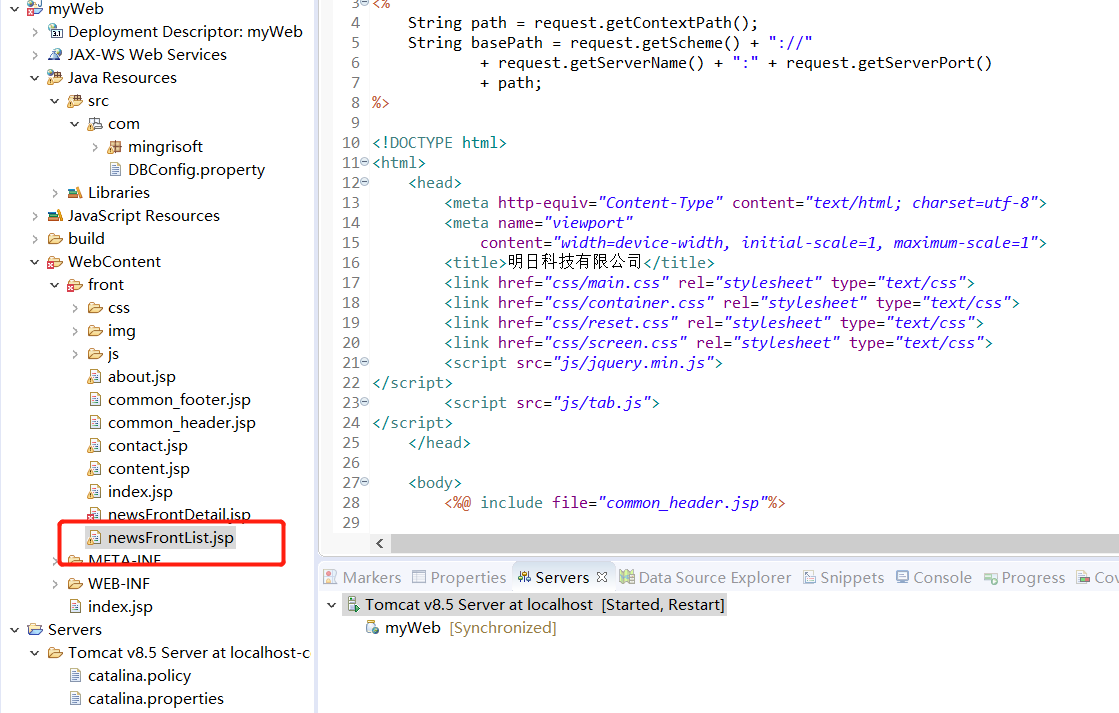Image resolution: width=1119 pixels, height=713 pixels.
Task: Click the img folder icon
Action: pos(95,330)
